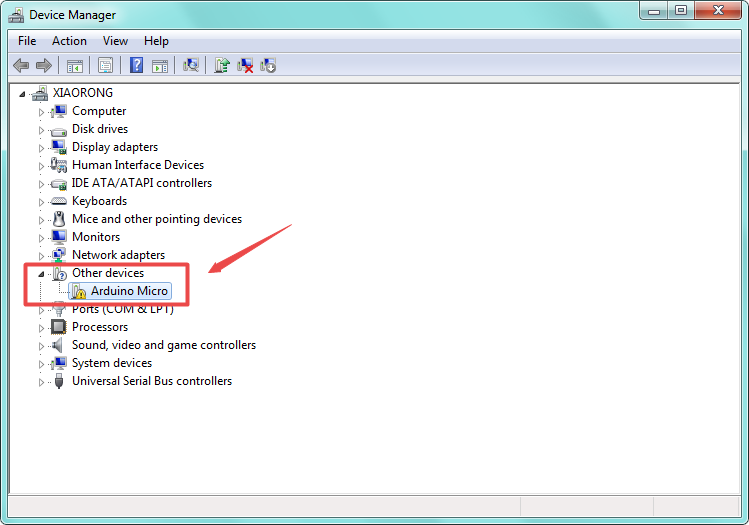Open the Help menu
The height and width of the screenshot is (525, 749).
pos(156,41)
